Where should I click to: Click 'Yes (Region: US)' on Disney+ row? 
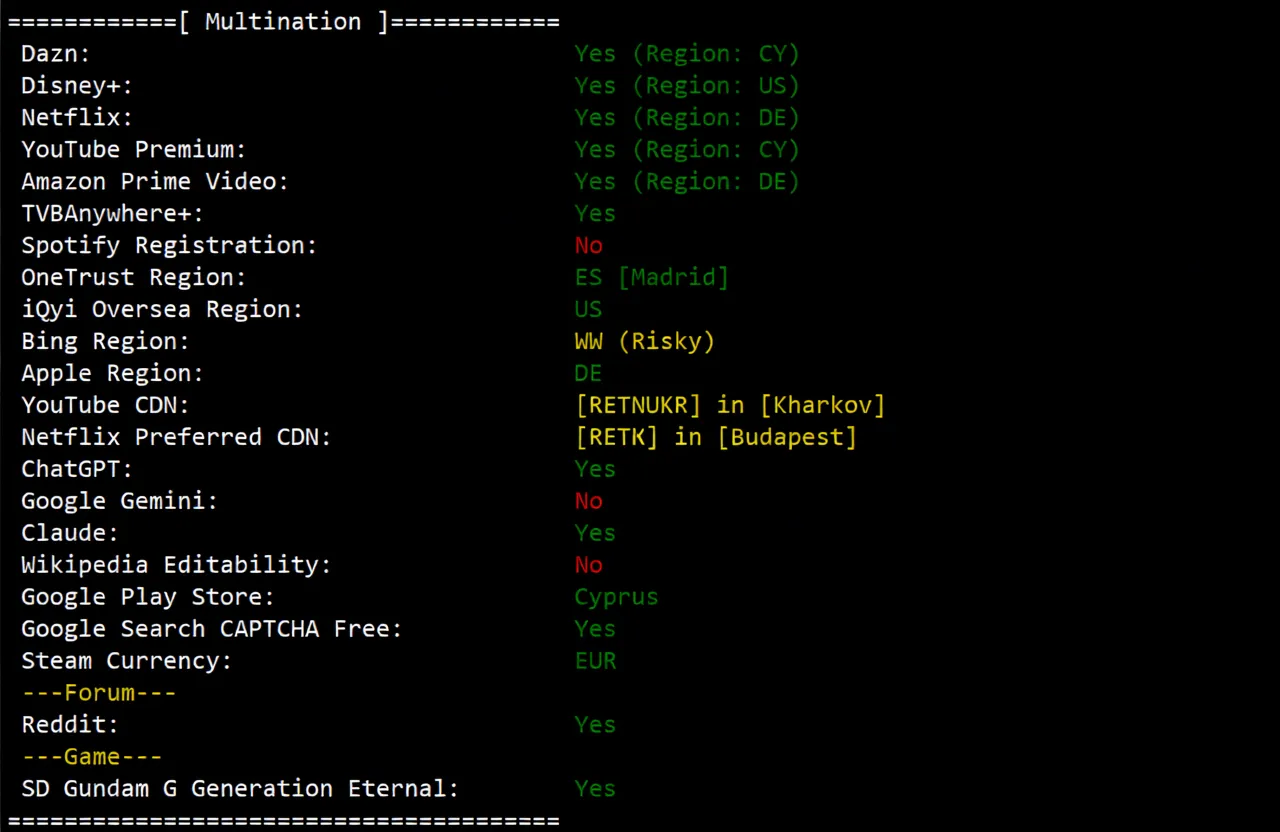point(687,86)
